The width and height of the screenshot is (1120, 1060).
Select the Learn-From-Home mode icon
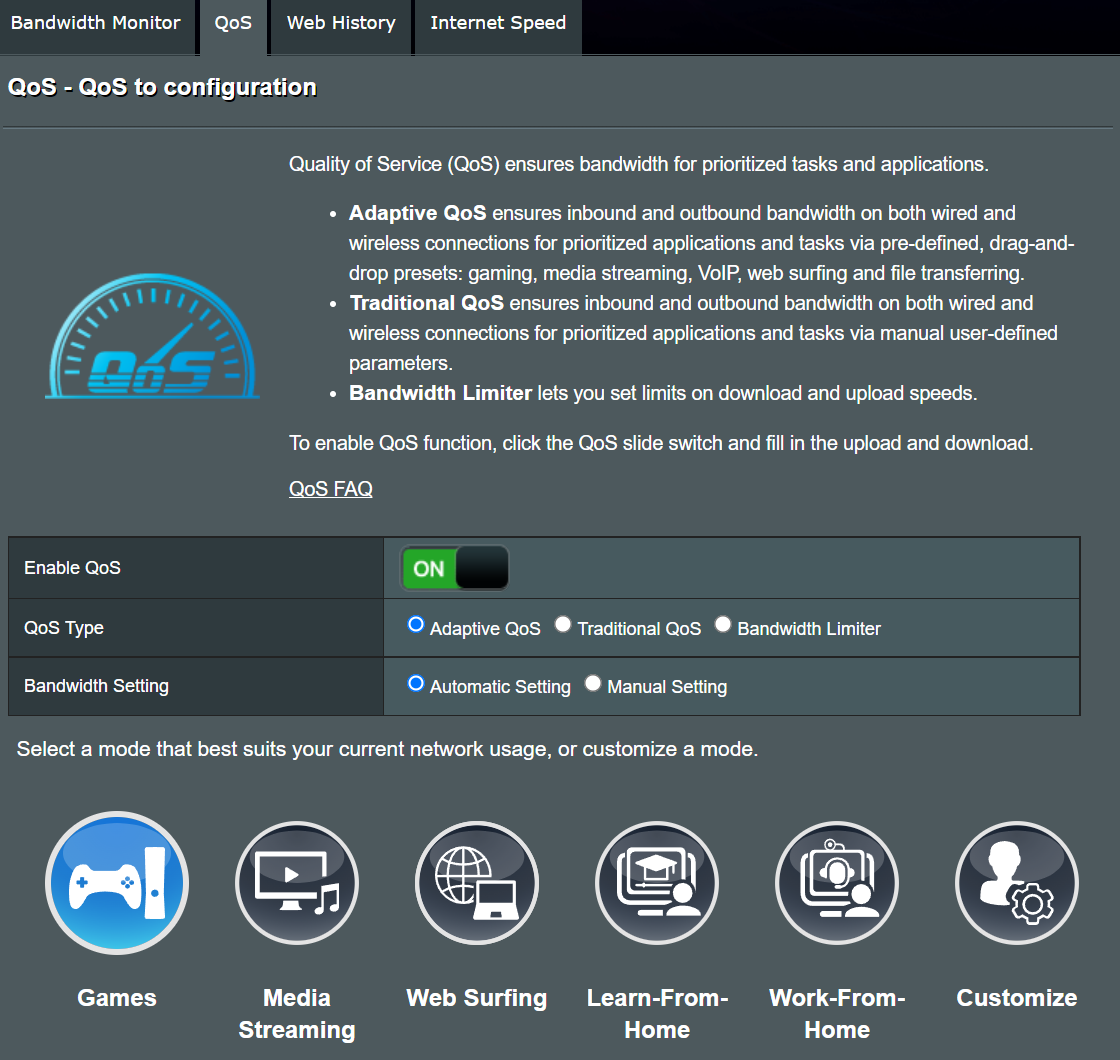tap(657, 883)
